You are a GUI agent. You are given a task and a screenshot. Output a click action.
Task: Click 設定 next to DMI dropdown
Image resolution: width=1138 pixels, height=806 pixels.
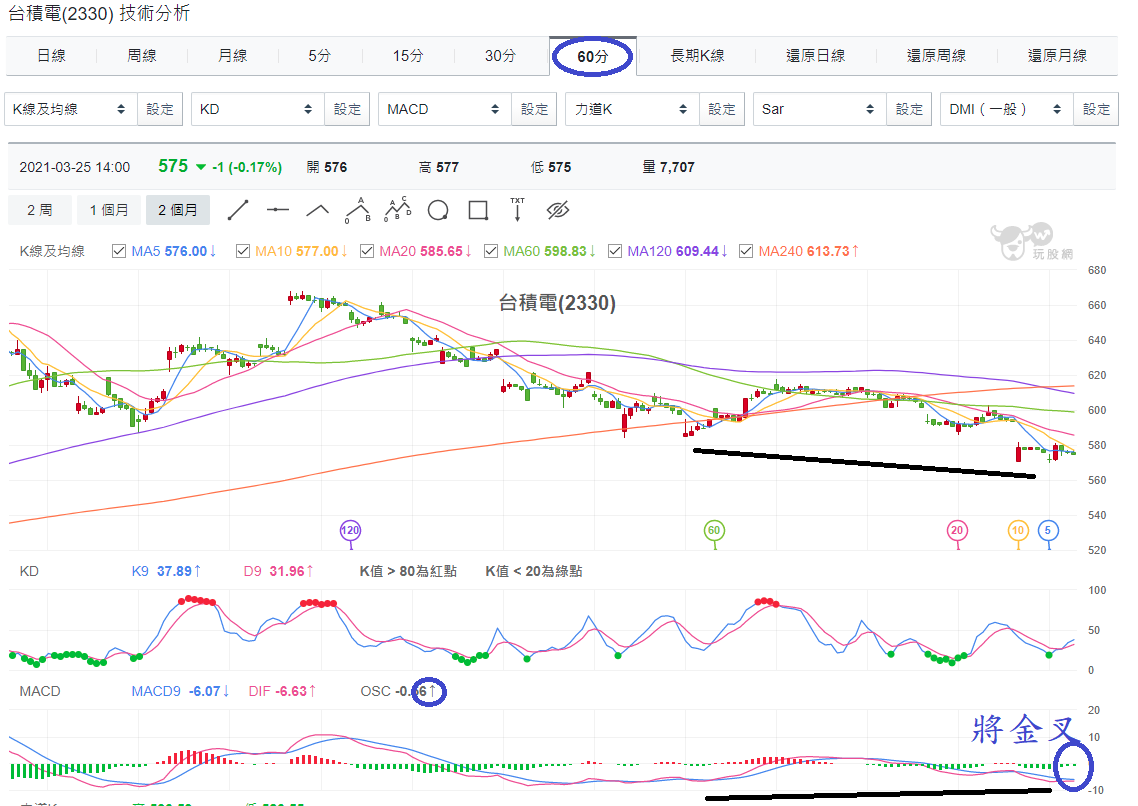pyautogui.click(x=1097, y=109)
